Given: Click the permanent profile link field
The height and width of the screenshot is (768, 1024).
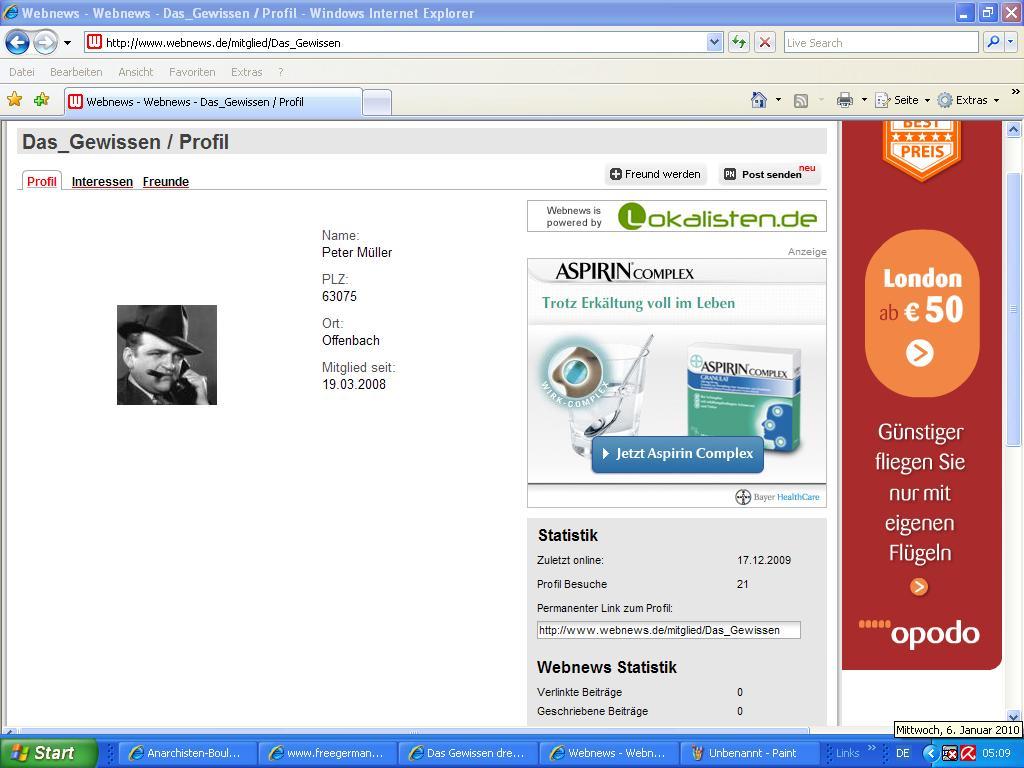Looking at the screenshot, I should [x=668, y=630].
